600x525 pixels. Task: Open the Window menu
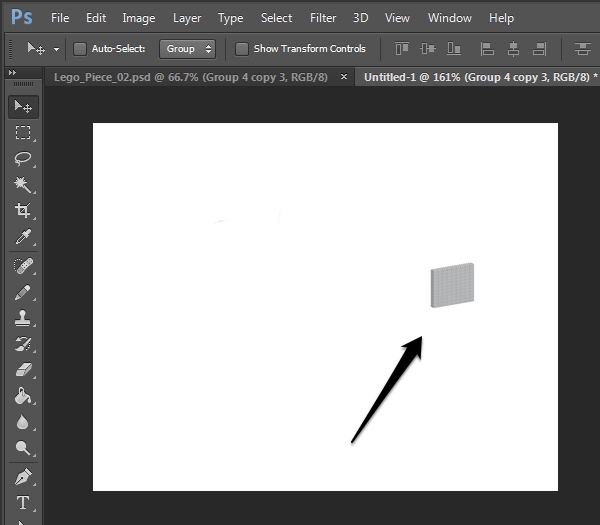coord(450,18)
